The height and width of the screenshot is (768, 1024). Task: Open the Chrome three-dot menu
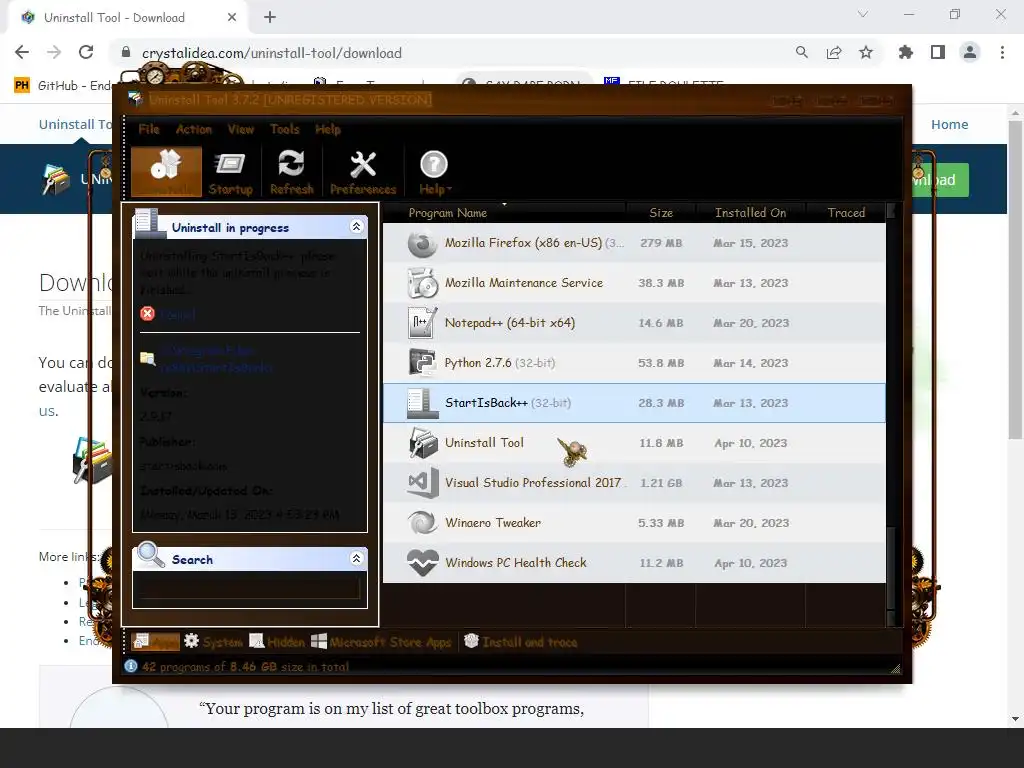coord(1002,53)
